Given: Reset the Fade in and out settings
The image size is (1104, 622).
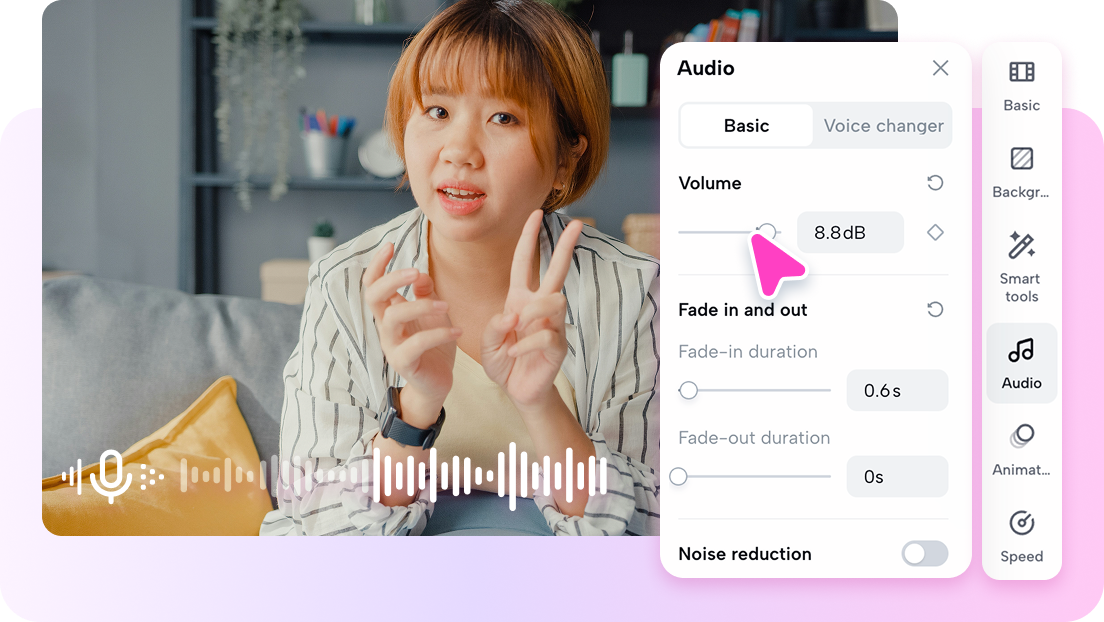Looking at the screenshot, I should (935, 309).
